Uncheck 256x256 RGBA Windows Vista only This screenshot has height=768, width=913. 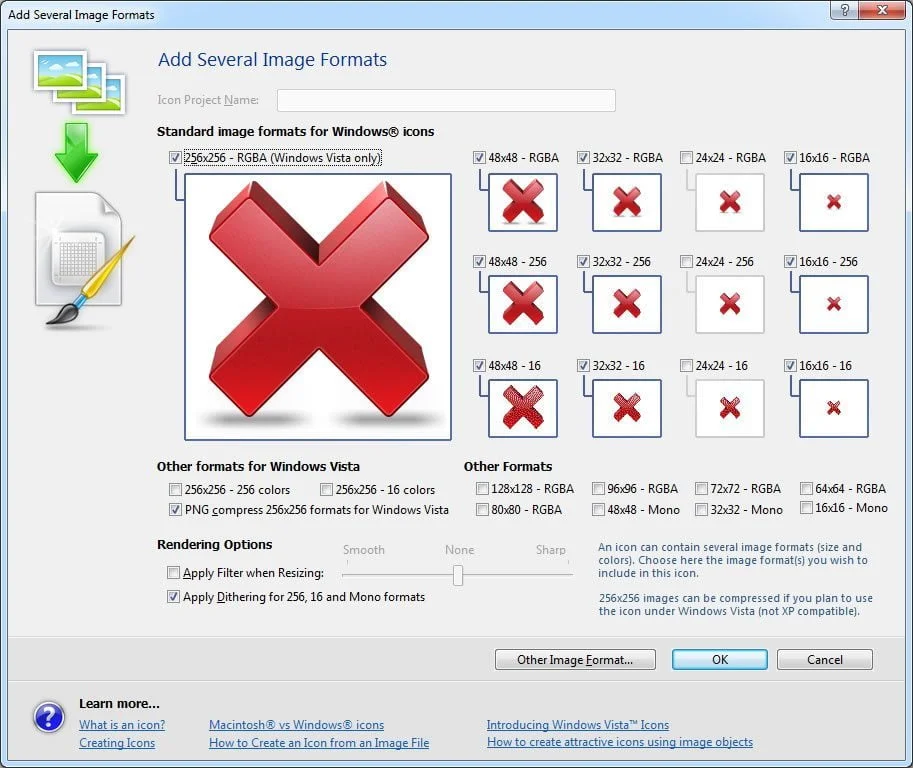pyautogui.click(x=175, y=157)
